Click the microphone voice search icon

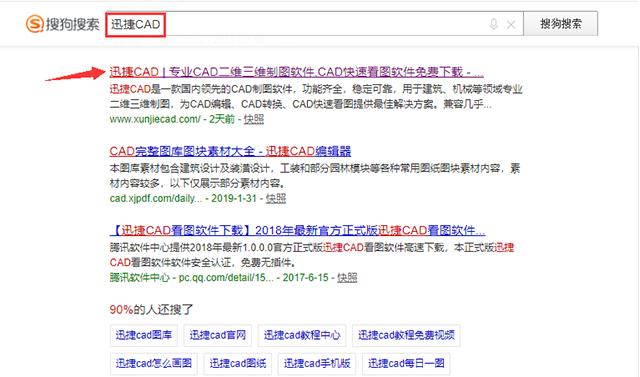click(493, 24)
